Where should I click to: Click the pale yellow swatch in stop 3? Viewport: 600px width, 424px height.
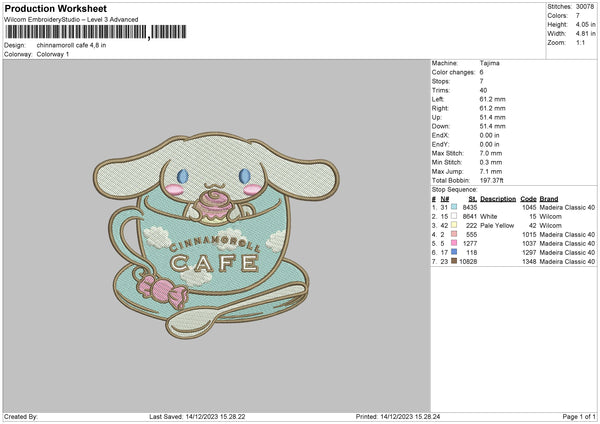454,225
